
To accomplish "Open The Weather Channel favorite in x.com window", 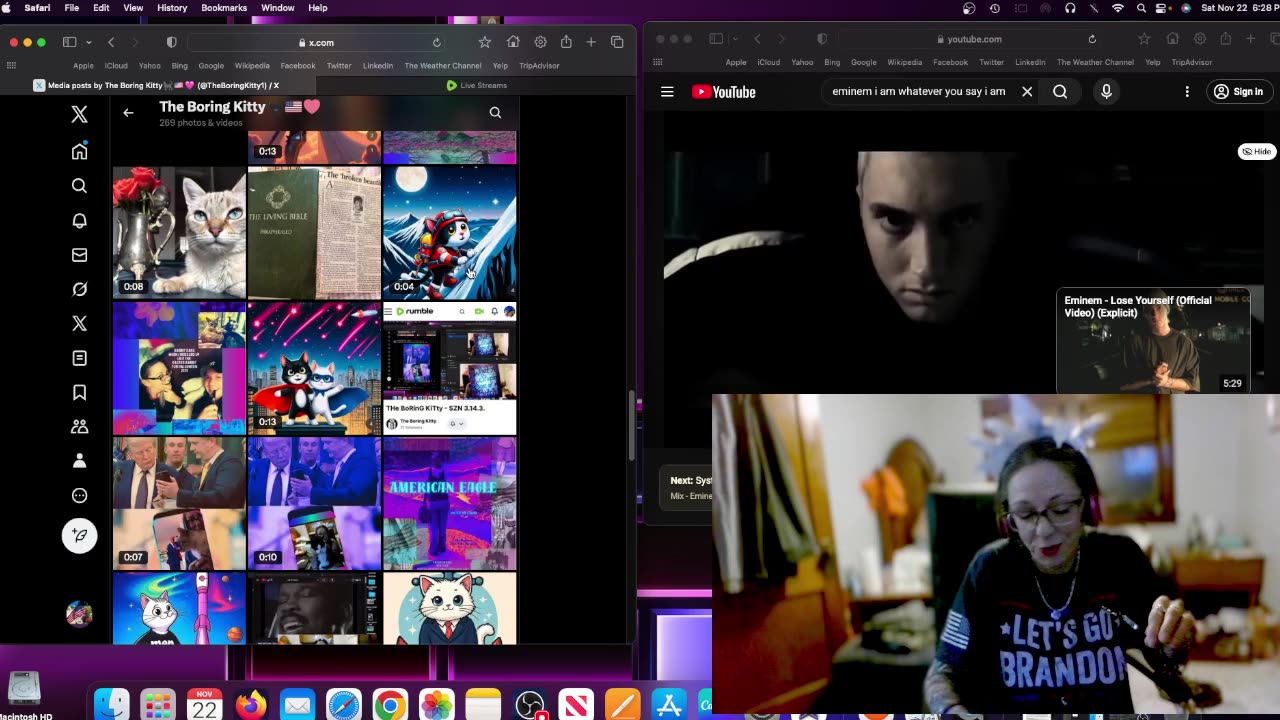I will [x=443, y=66].
